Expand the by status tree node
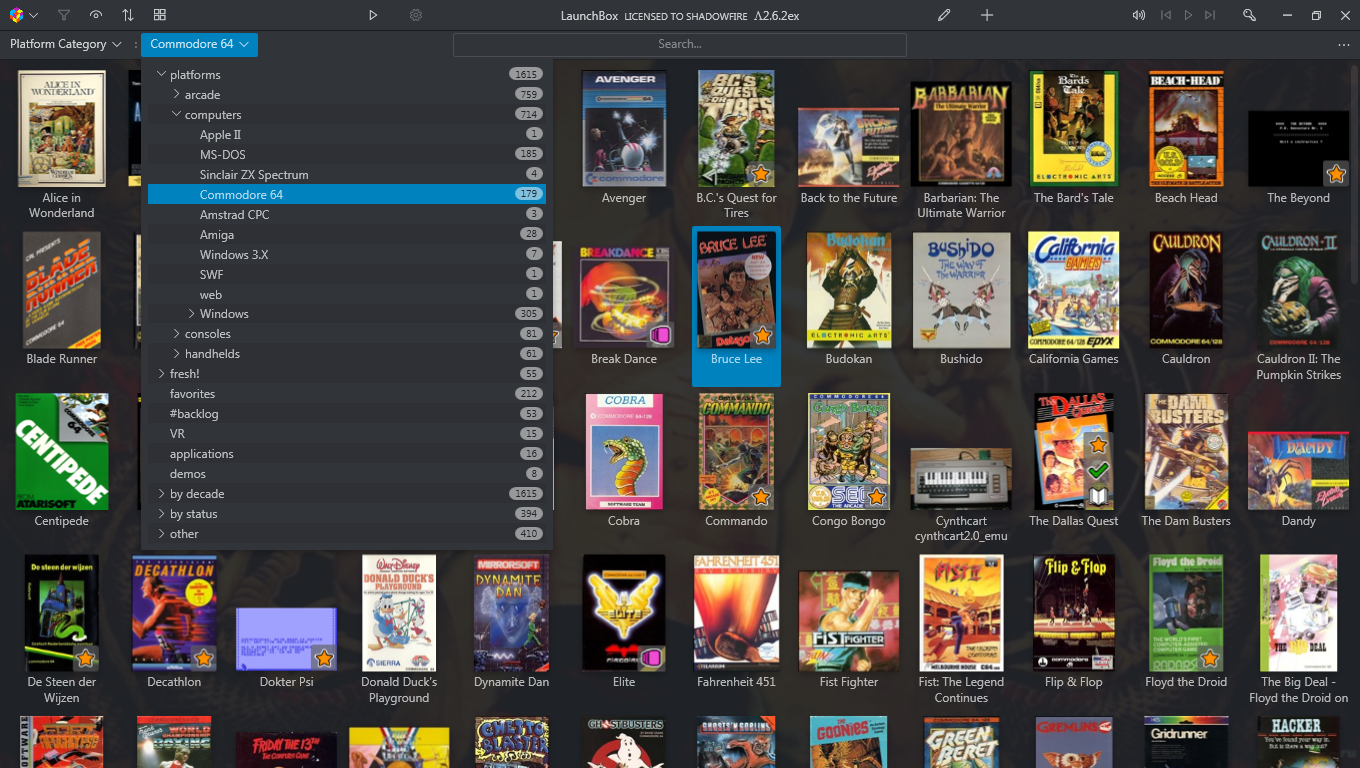1360x768 pixels. (161, 514)
